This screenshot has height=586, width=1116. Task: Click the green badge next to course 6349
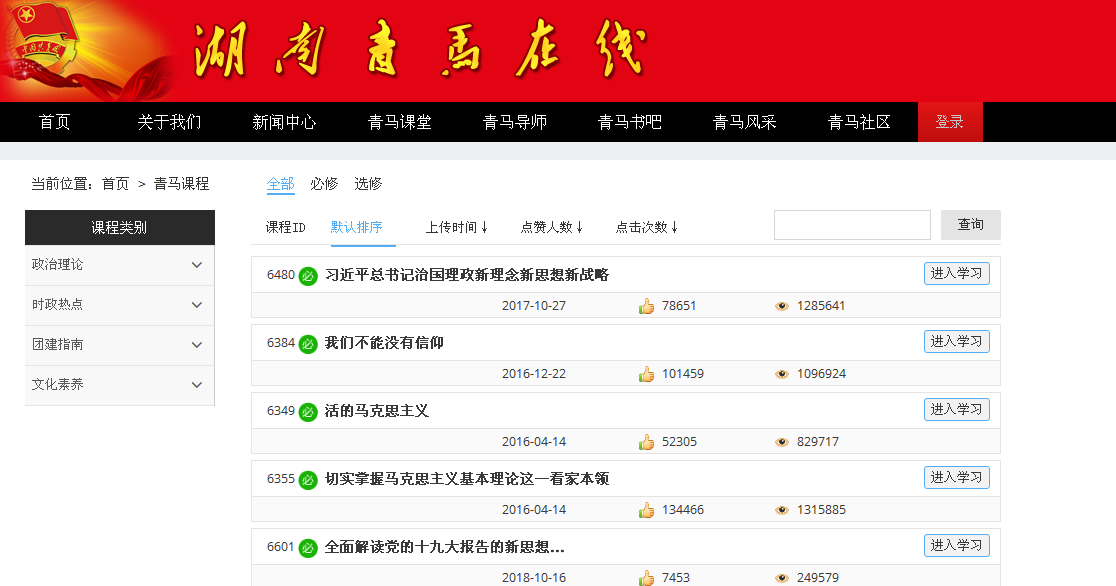point(308,412)
